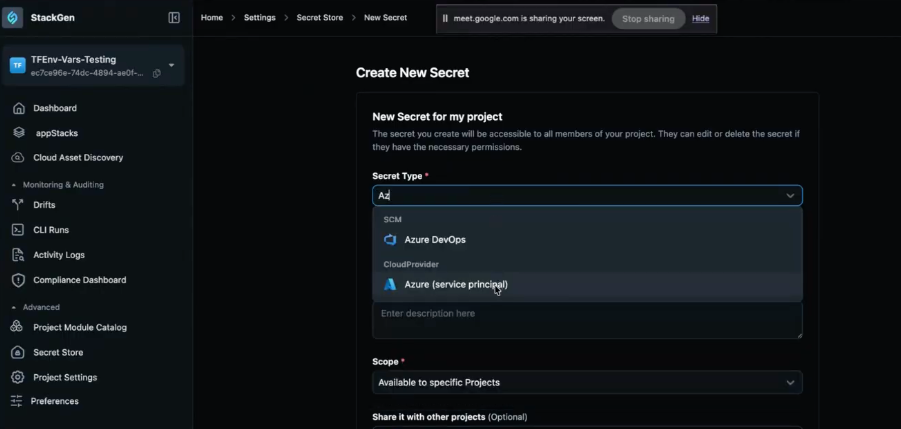This screenshot has width=901, height=429.
Task: Go to Drifts page
Action: click(x=44, y=204)
